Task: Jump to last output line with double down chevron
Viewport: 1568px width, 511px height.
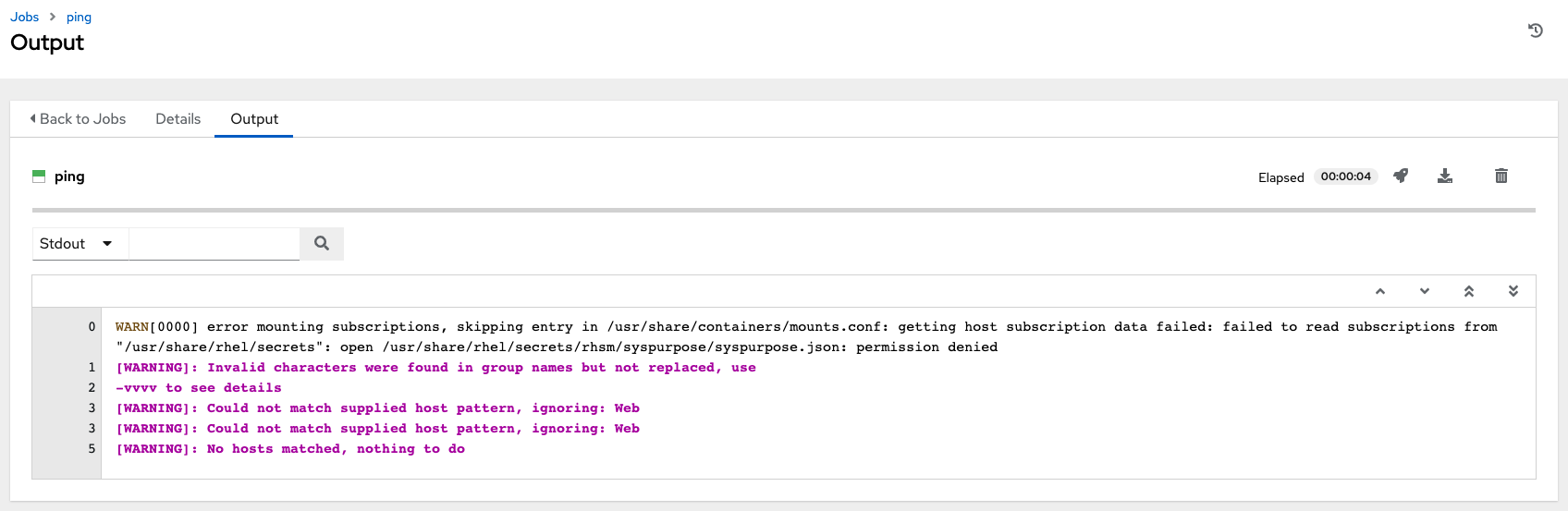Action: pos(1513,291)
